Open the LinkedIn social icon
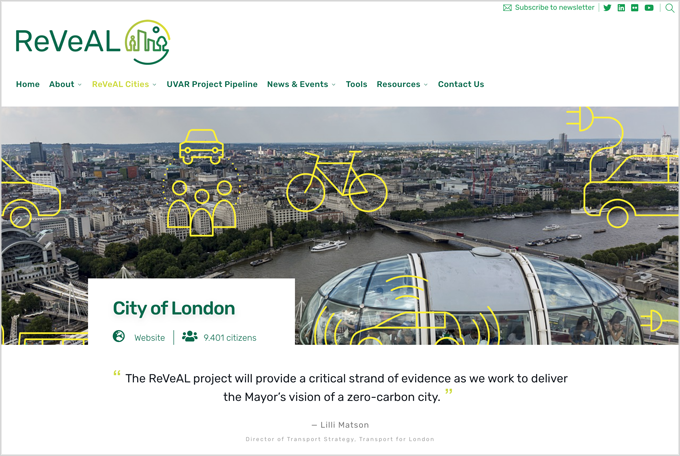 pos(621,8)
